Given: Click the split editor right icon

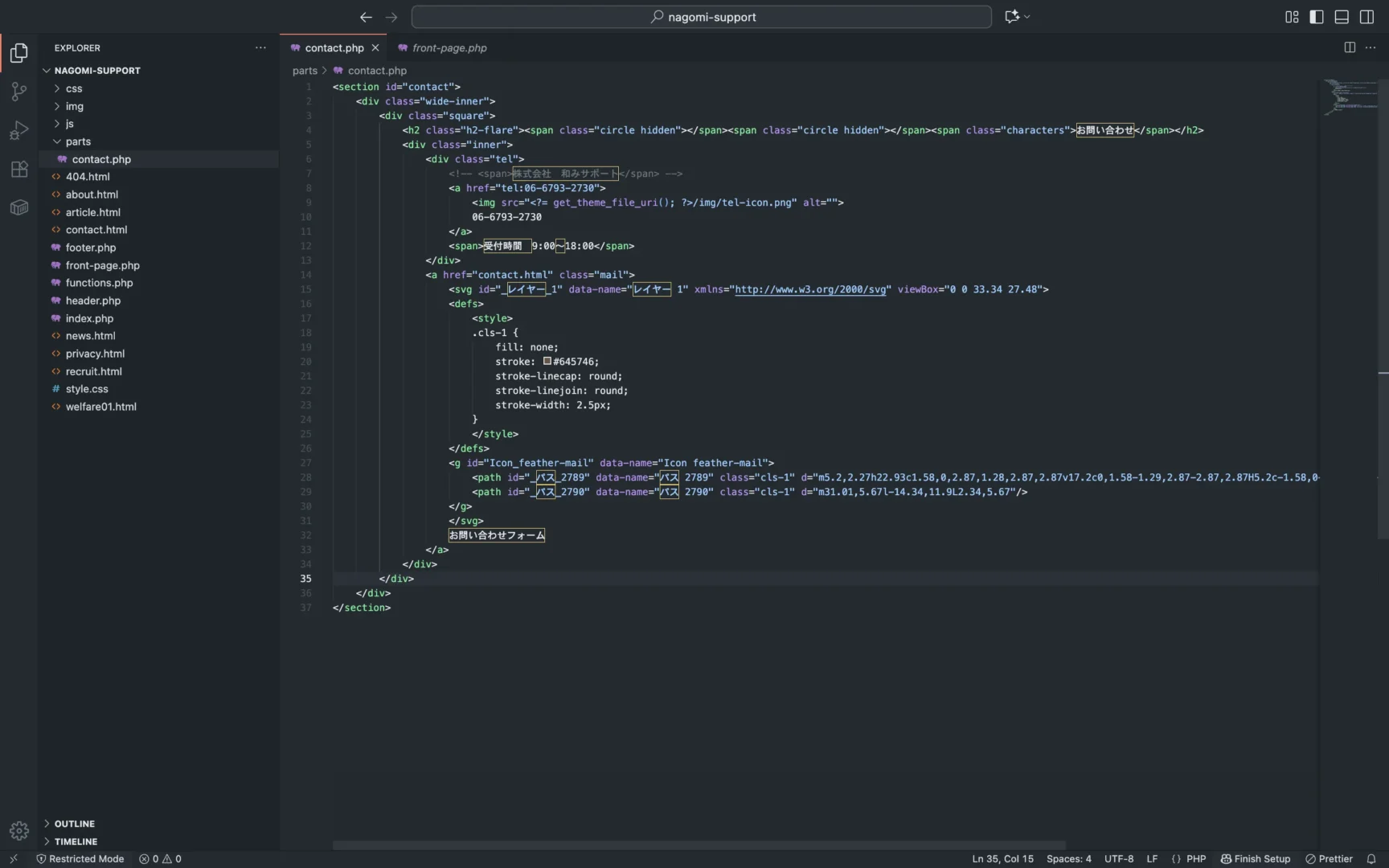Looking at the screenshot, I should (x=1350, y=47).
